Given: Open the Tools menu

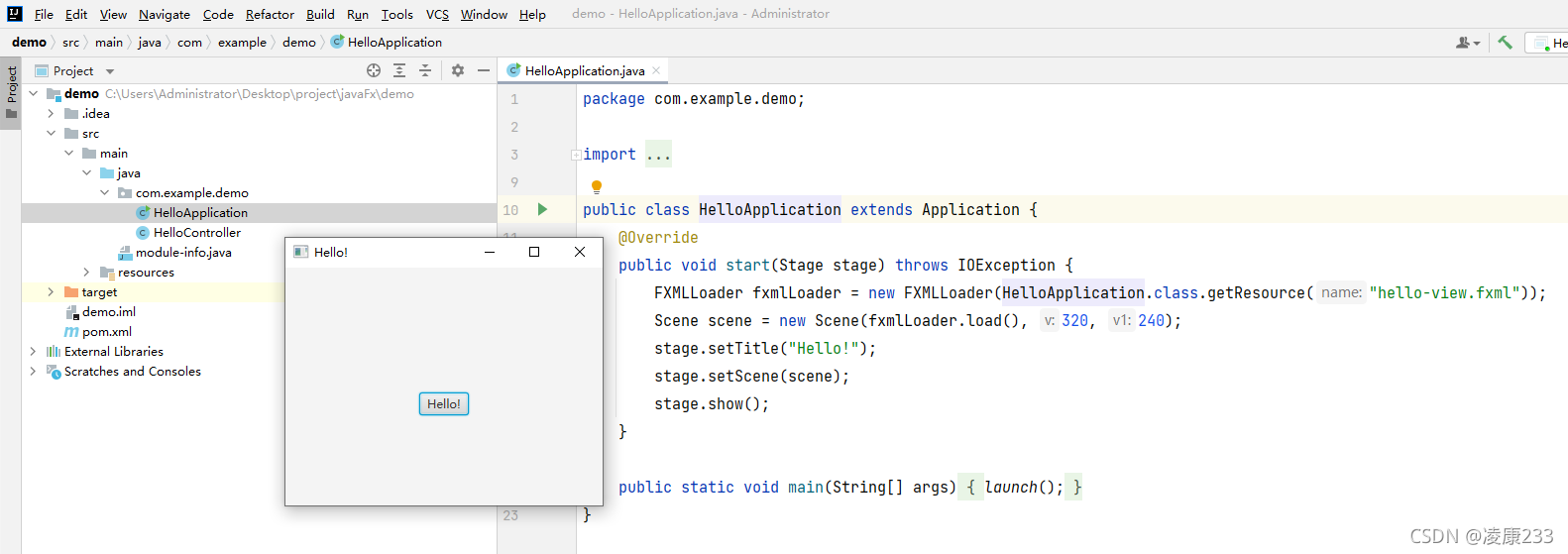Looking at the screenshot, I should point(397,14).
